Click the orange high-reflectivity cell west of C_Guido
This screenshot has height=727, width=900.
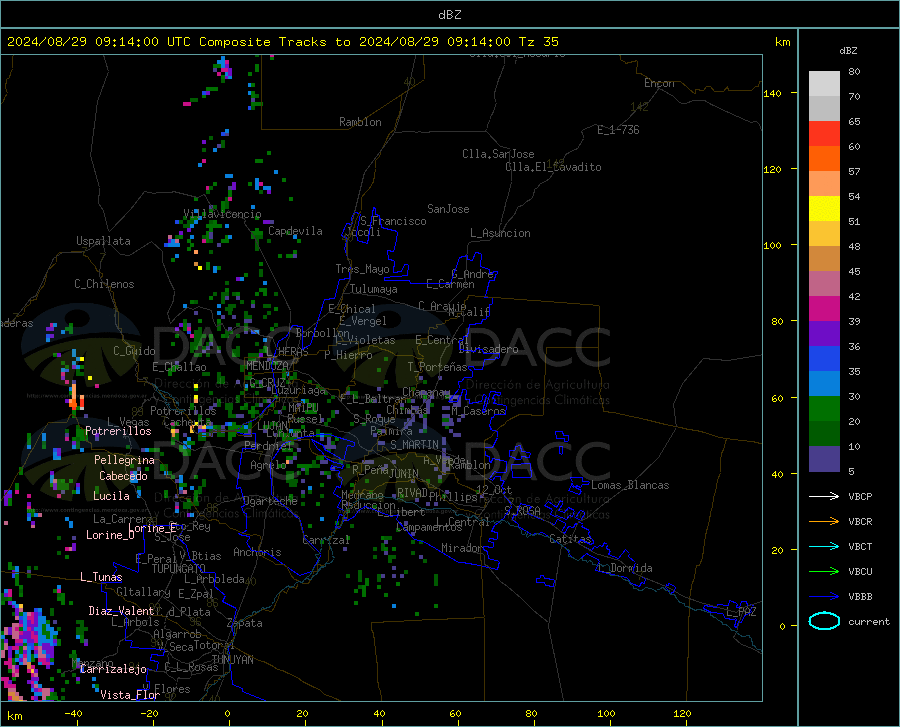(x=74, y=397)
